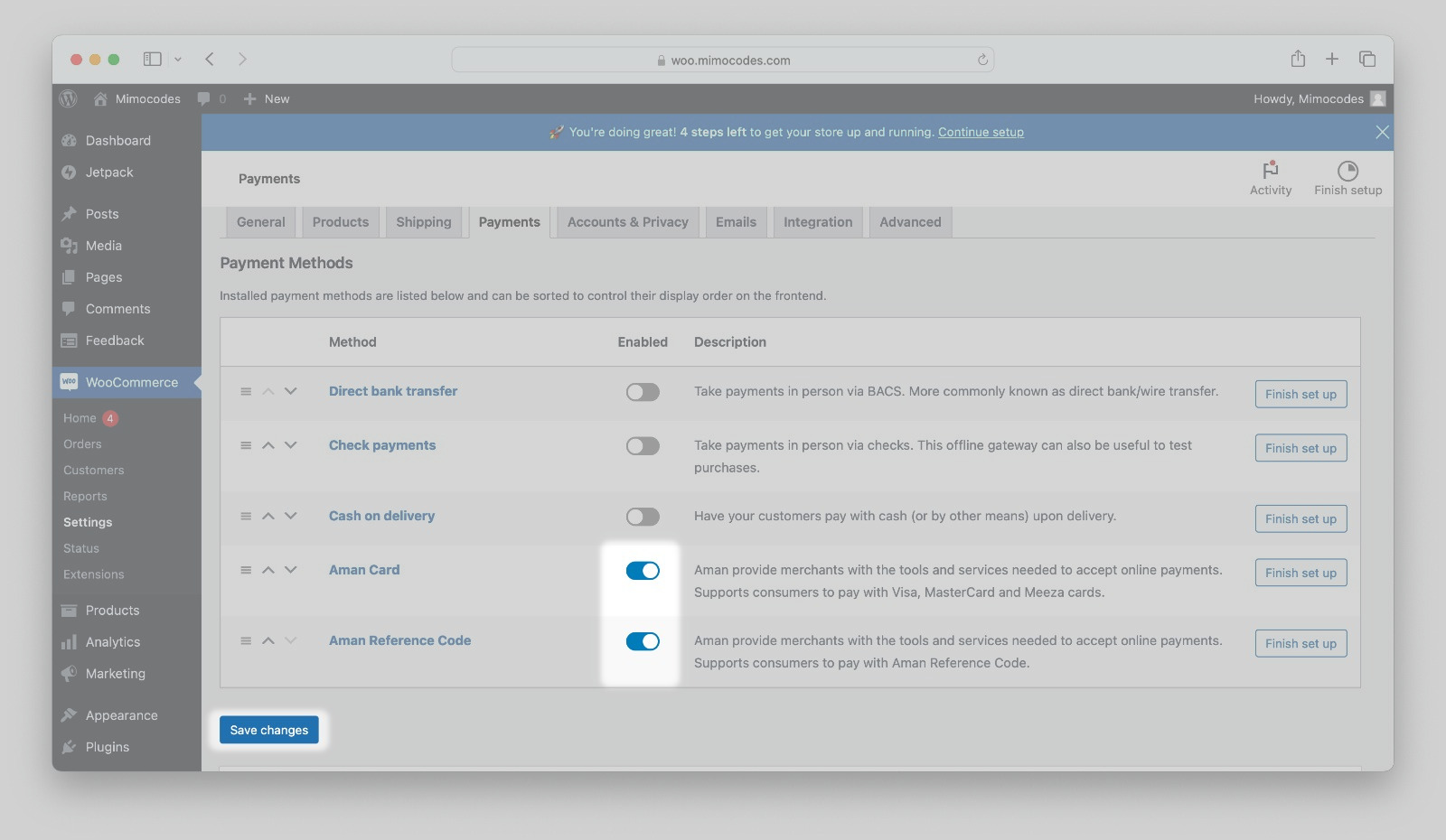Click the Save changes button
Screen dimensions: 1446x840
coord(268,730)
